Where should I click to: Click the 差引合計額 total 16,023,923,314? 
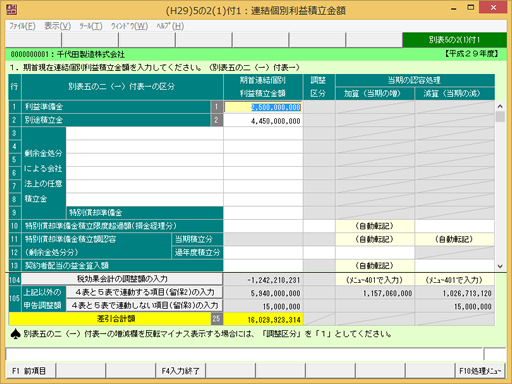[x=263, y=319]
